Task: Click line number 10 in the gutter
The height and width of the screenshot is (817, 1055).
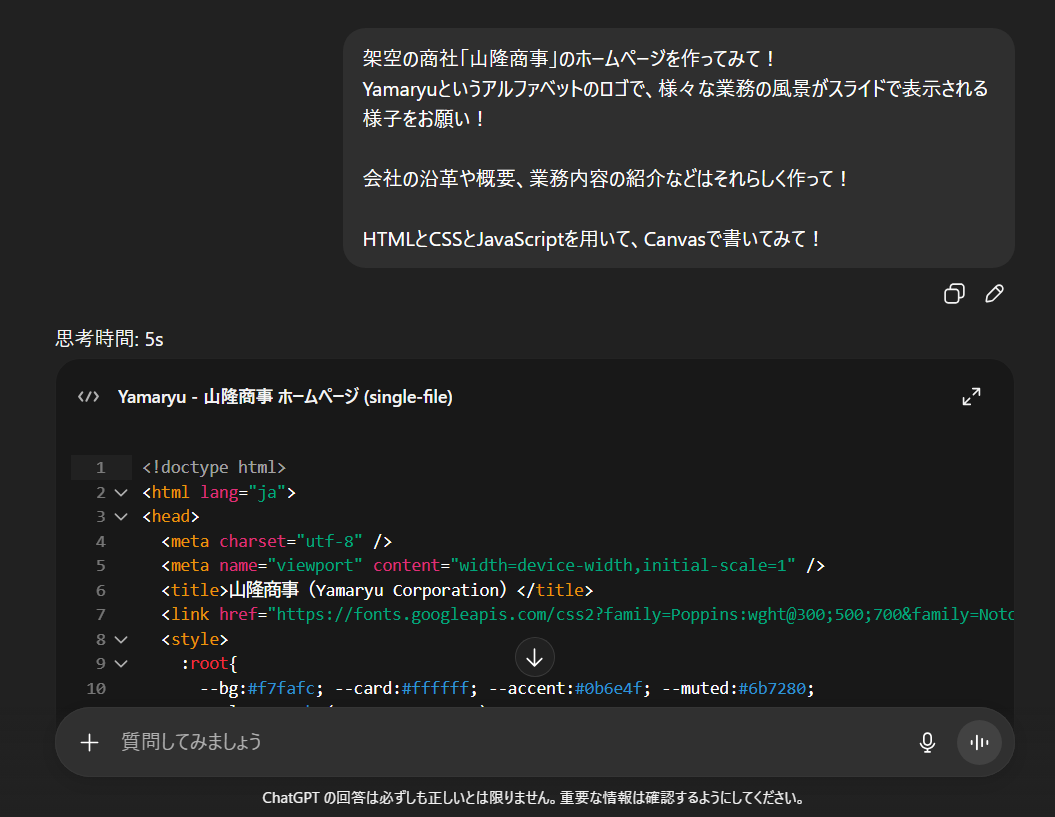Action: coord(96,688)
